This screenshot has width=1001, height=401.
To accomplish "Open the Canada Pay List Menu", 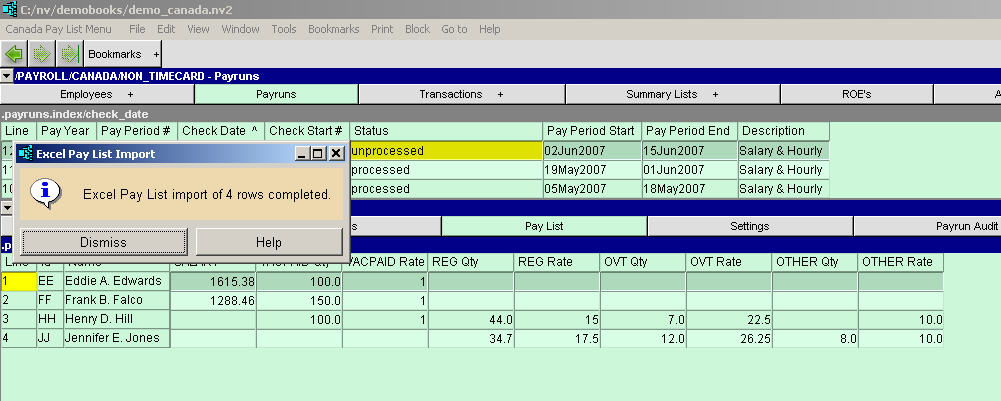I will (58, 29).
